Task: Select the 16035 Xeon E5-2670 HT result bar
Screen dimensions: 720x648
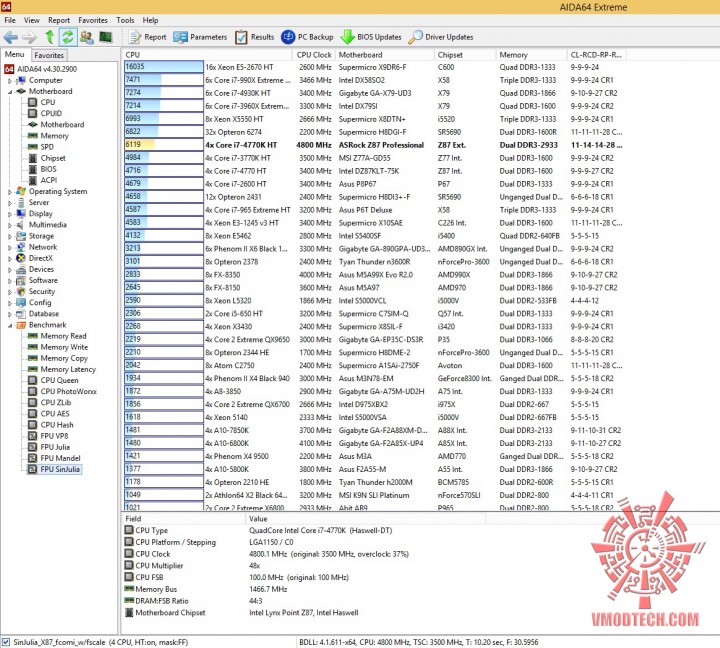Action: click(x=164, y=67)
